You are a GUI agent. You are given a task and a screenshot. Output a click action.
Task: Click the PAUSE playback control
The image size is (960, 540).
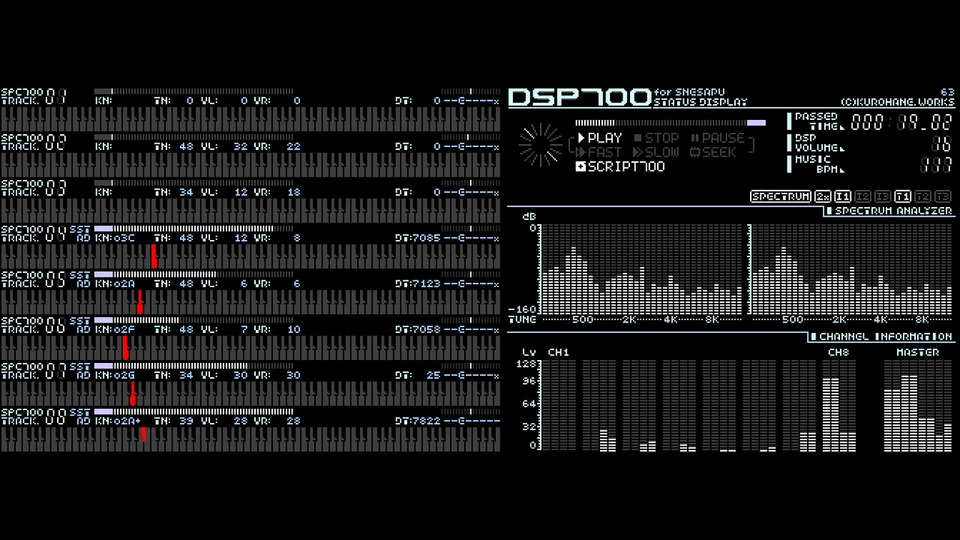[x=718, y=138]
